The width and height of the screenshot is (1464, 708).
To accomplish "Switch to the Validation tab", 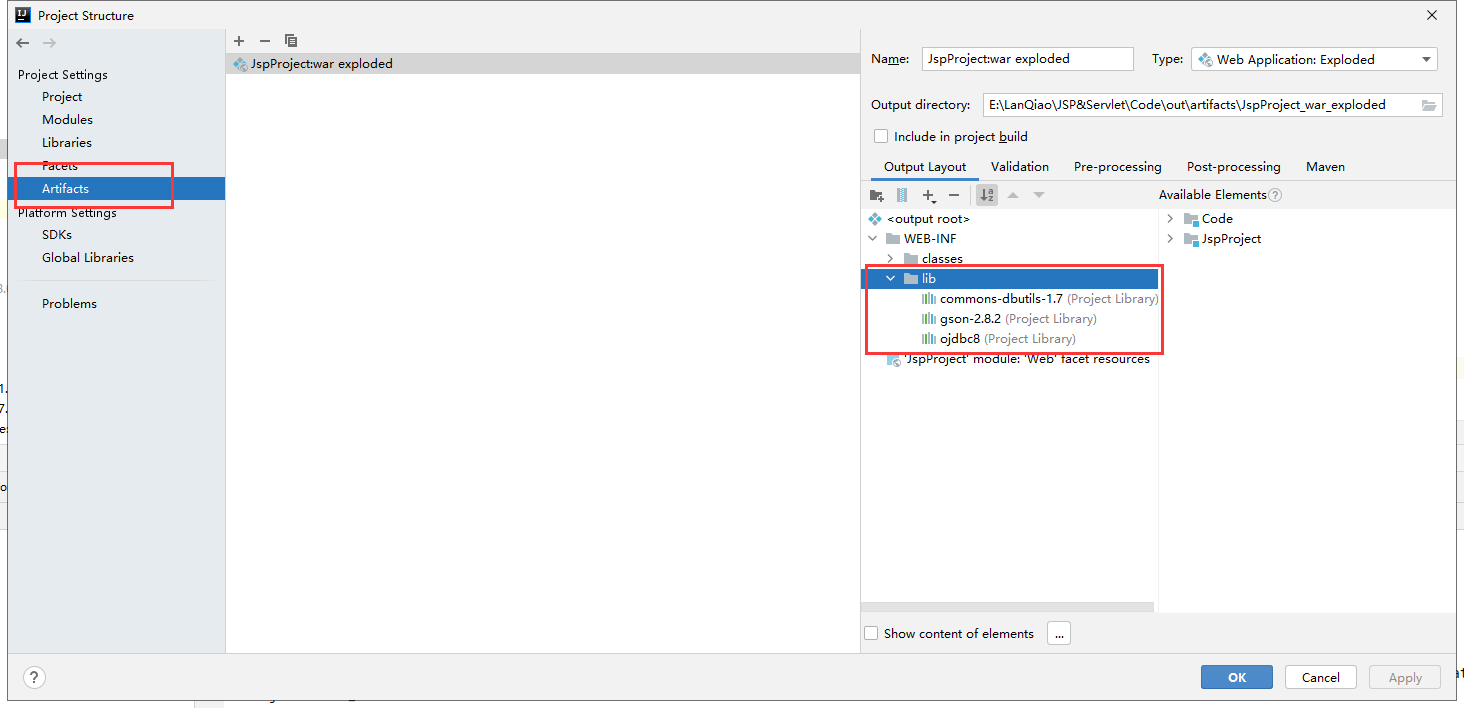I will click(x=1019, y=166).
